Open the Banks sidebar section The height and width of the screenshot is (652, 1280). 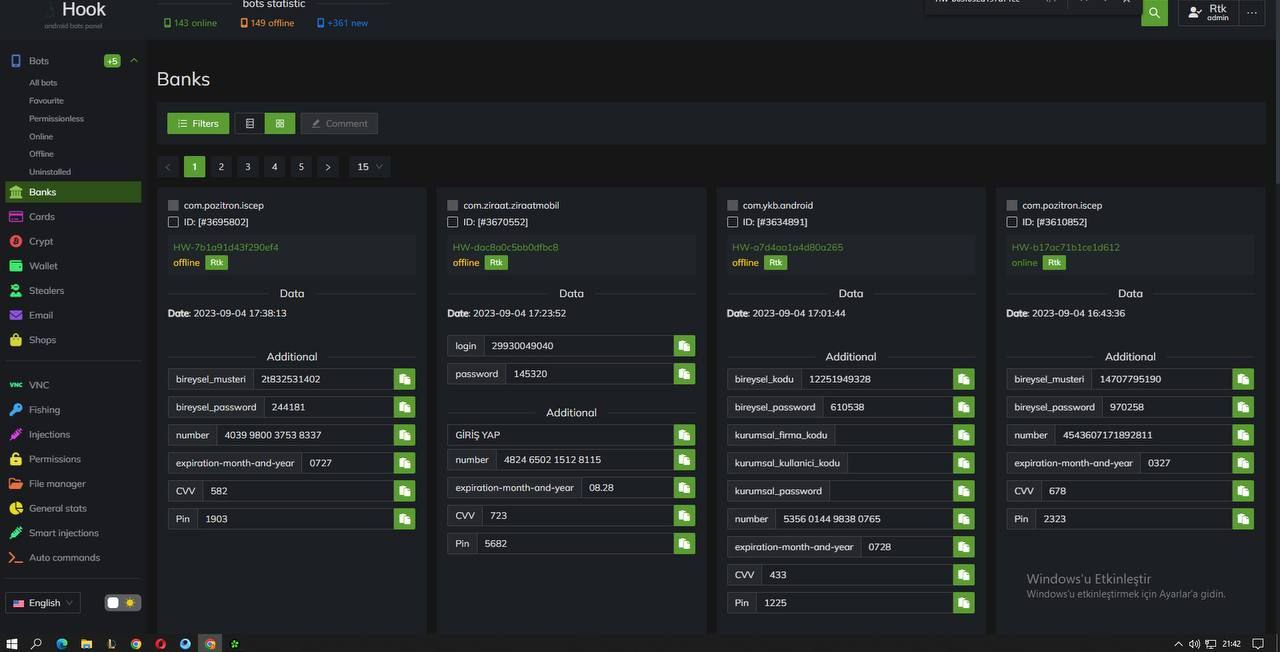[73, 192]
